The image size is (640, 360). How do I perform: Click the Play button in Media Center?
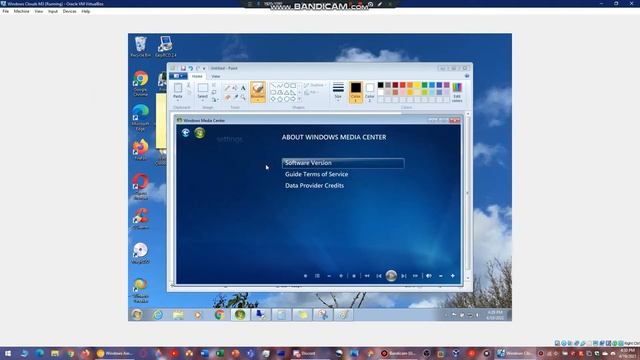pos(391,276)
